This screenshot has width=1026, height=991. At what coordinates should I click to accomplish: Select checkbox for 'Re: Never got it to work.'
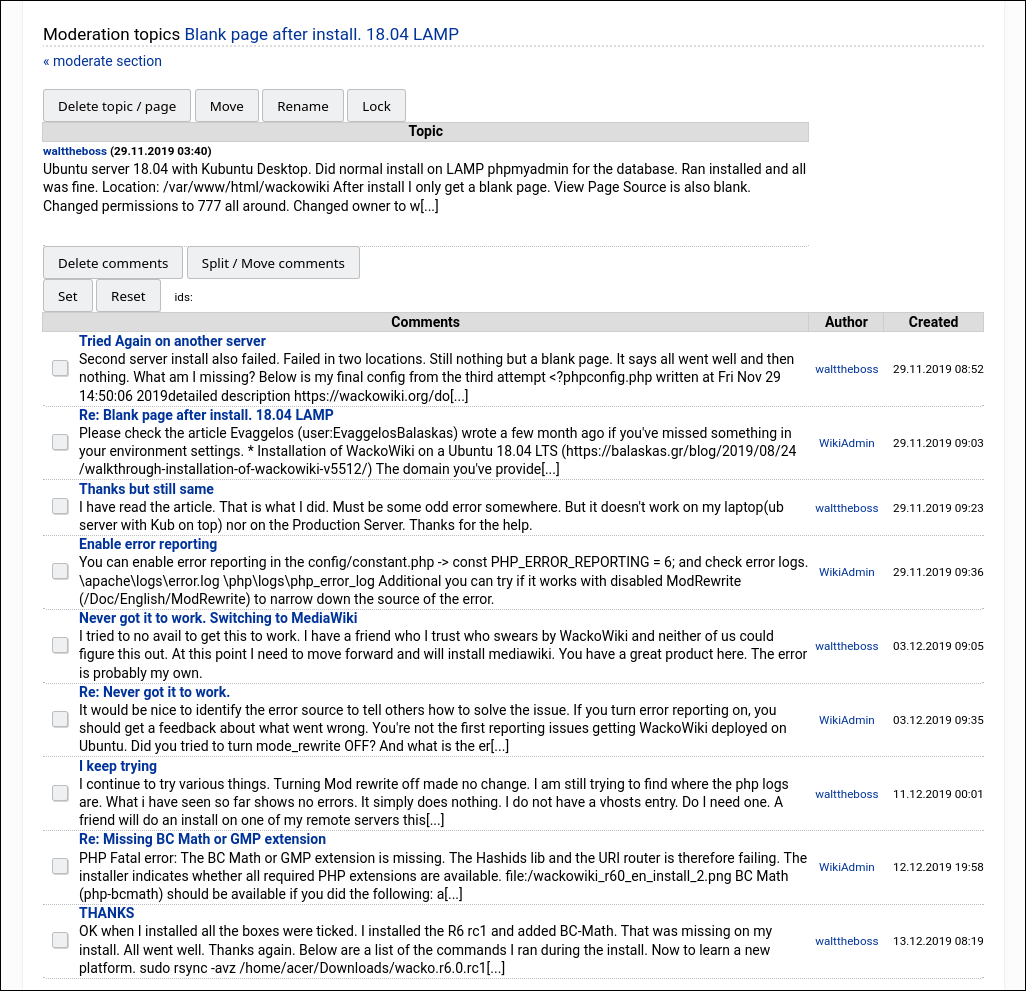coord(60,719)
